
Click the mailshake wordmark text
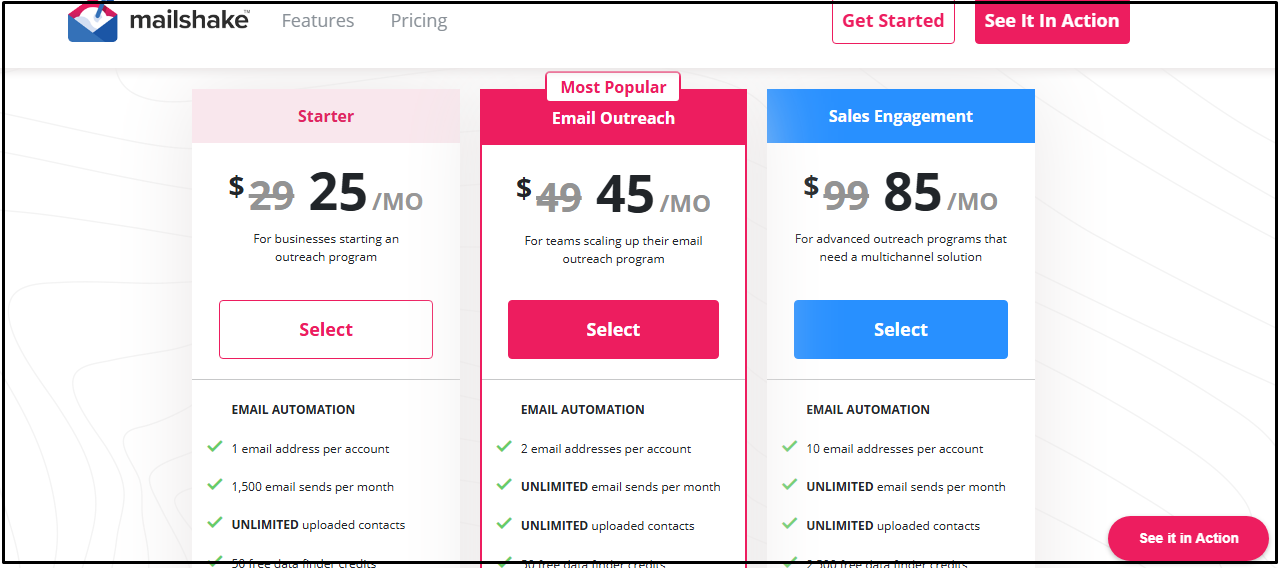point(189,20)
